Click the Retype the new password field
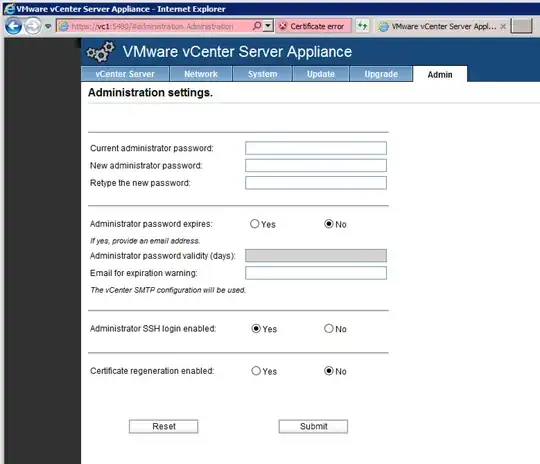The width and height of the screenshot is (540, 464). point(316,183)
